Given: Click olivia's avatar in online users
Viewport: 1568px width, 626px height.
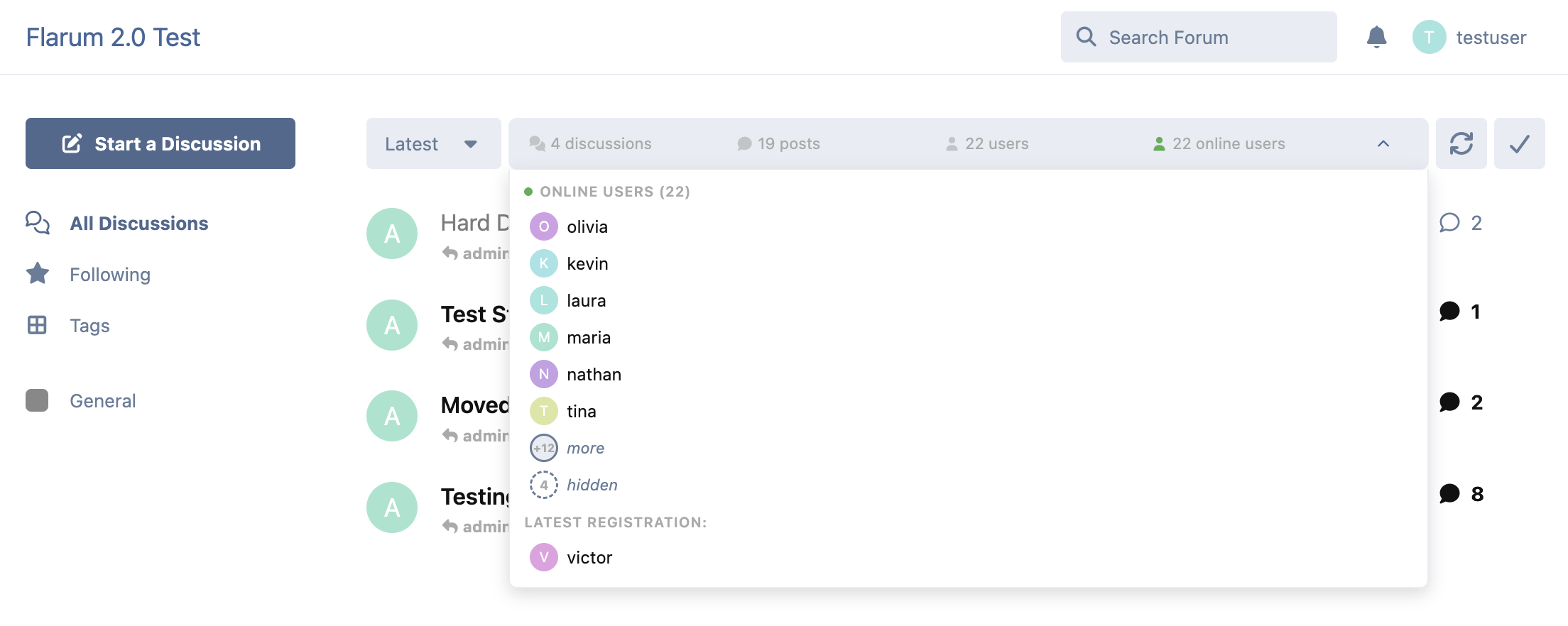Looking at the screenshot, I should pyautogui.click(x=544, y=226).
